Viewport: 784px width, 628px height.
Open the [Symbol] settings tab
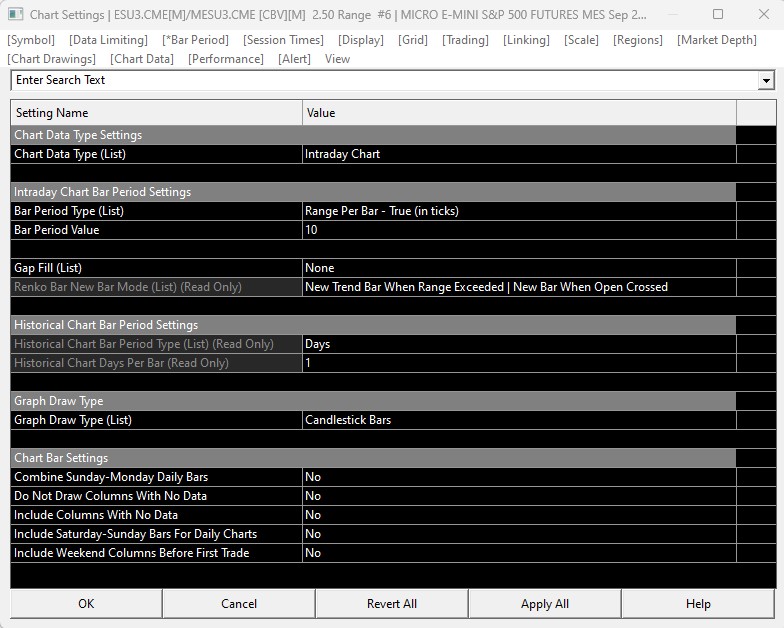(x=31, y=40)
